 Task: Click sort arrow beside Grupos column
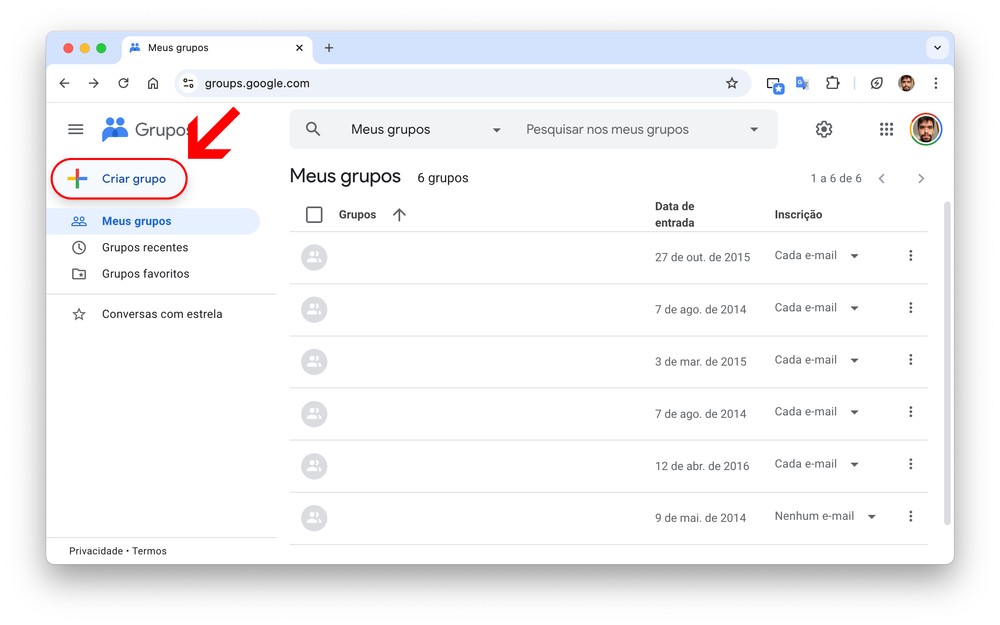[x=399, y=215]
